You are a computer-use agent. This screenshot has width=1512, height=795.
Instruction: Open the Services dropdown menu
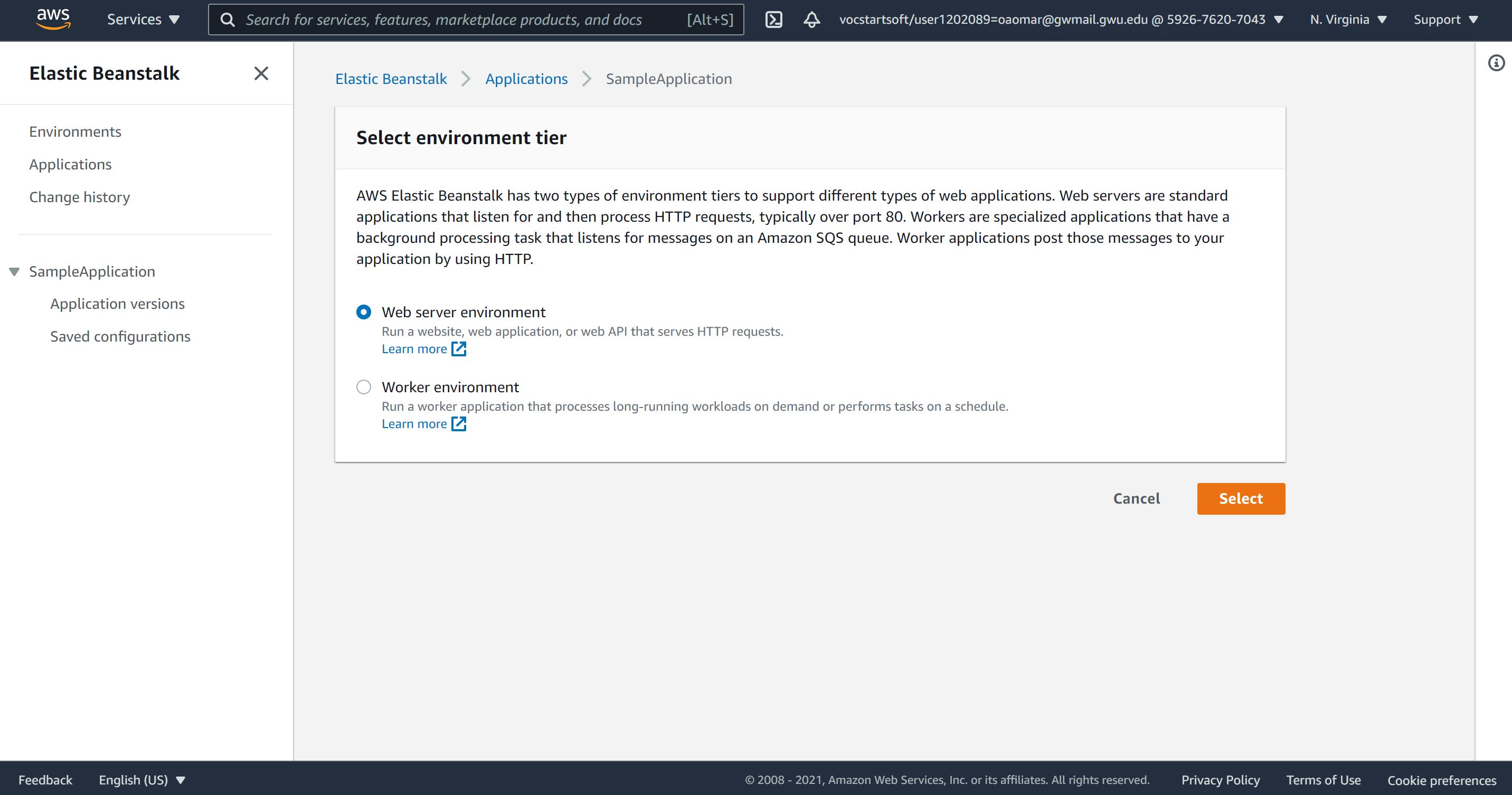pyautogui.click(x=143, y=20)
